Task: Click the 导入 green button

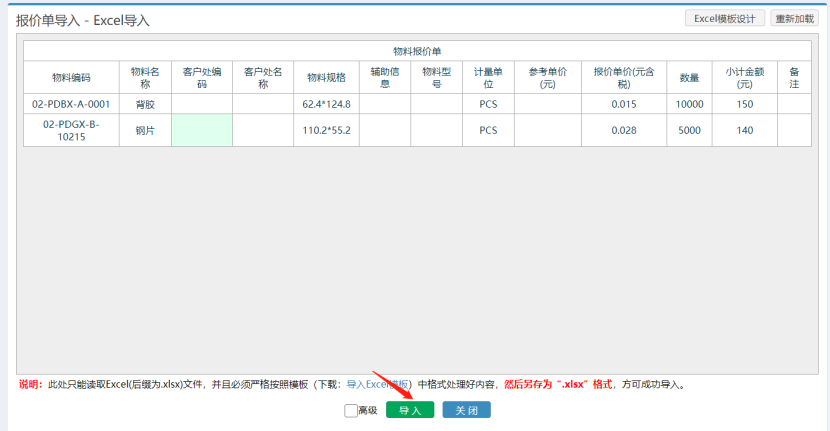Action: 410,410
